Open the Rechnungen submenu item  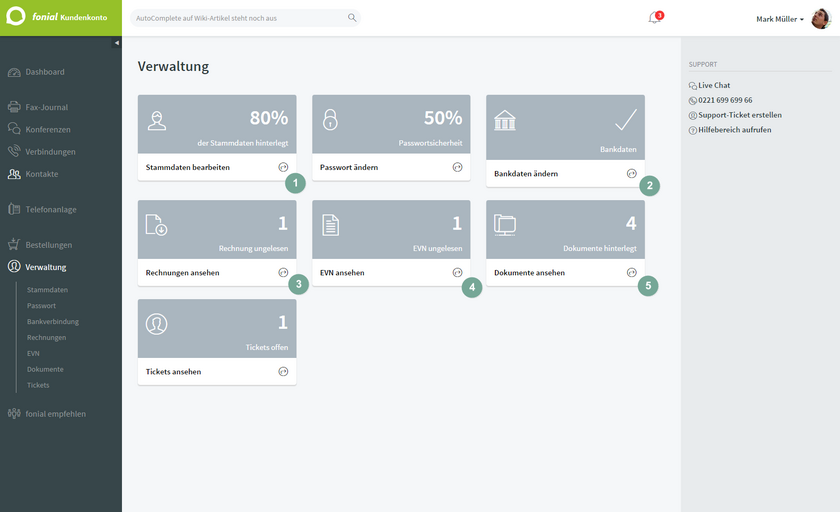click(x=47, y=337)
